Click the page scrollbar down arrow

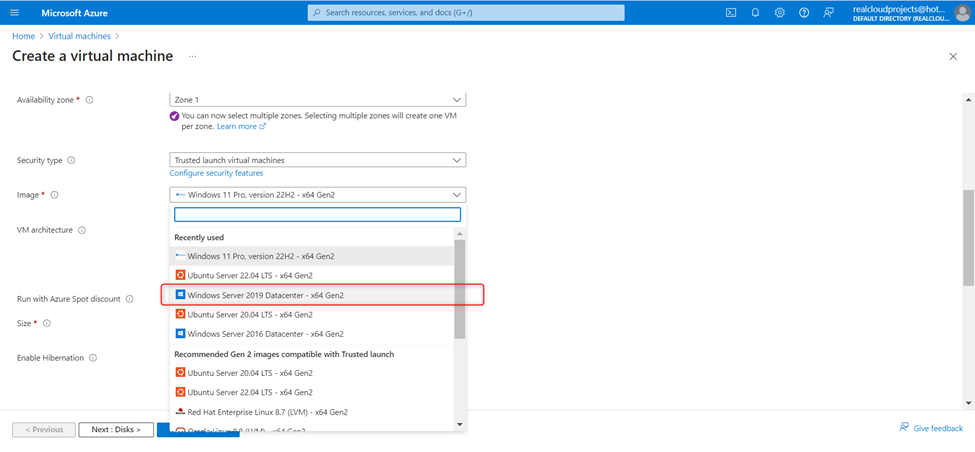tap(969, 404)
